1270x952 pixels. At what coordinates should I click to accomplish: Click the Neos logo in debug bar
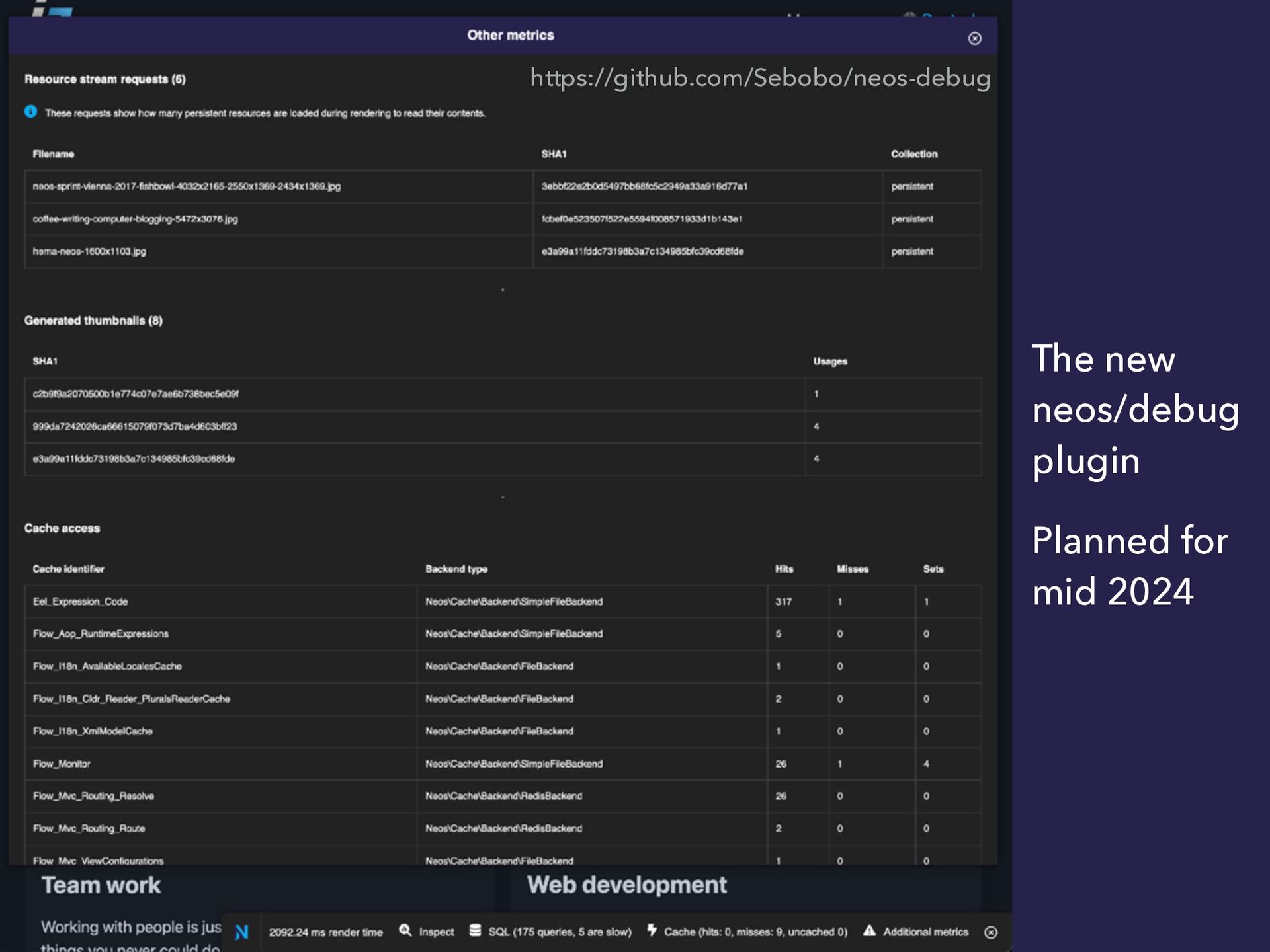(241, 932)
